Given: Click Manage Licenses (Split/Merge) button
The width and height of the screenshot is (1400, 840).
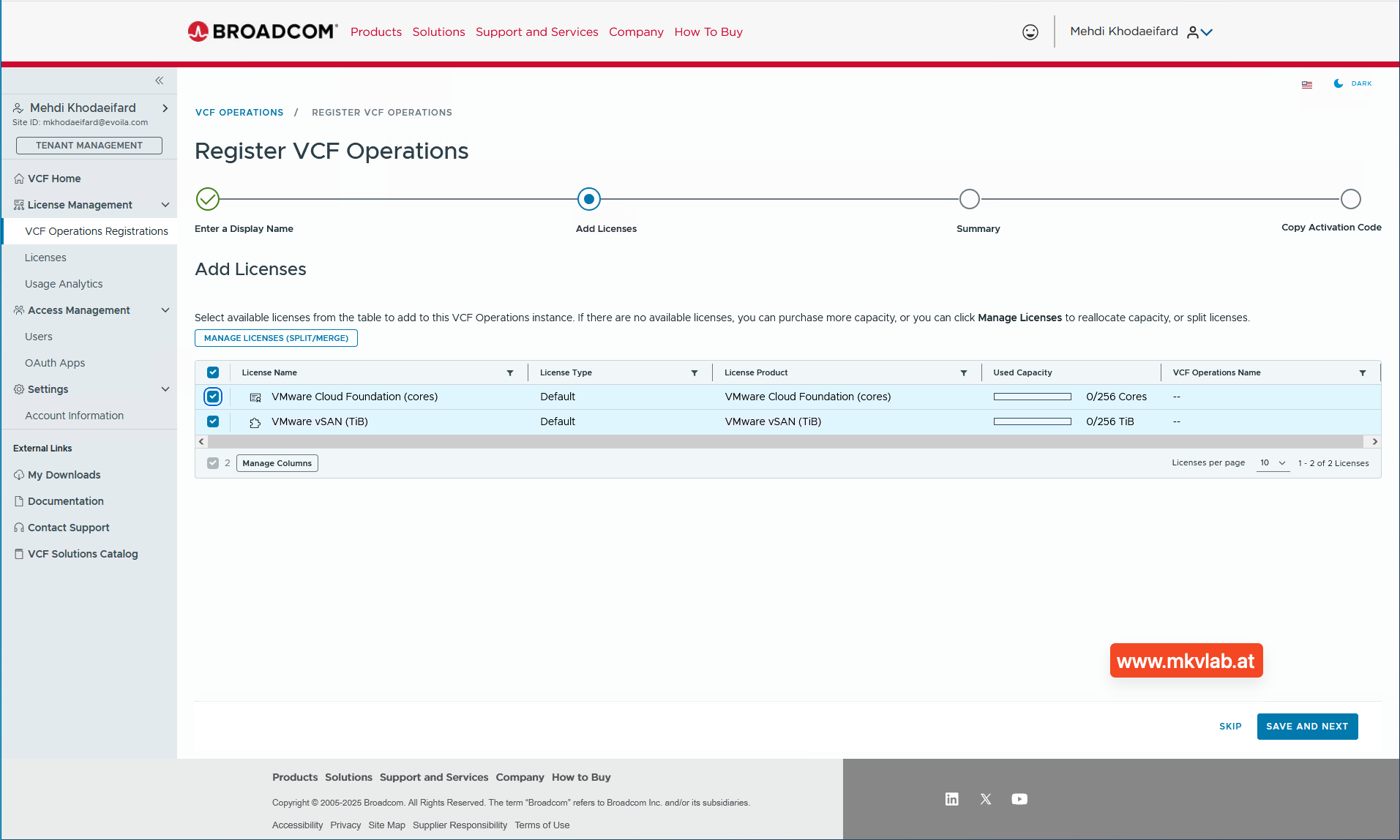Looking at the screenshot, I should pos(276,338).
